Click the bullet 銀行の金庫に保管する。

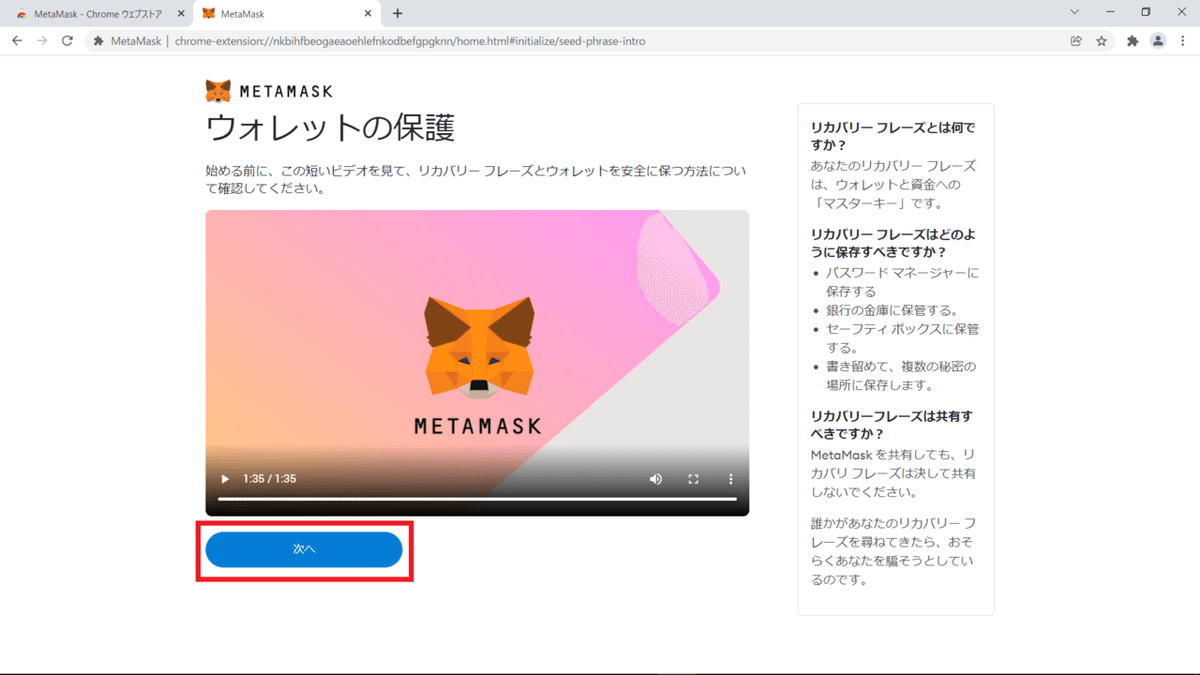892,310
